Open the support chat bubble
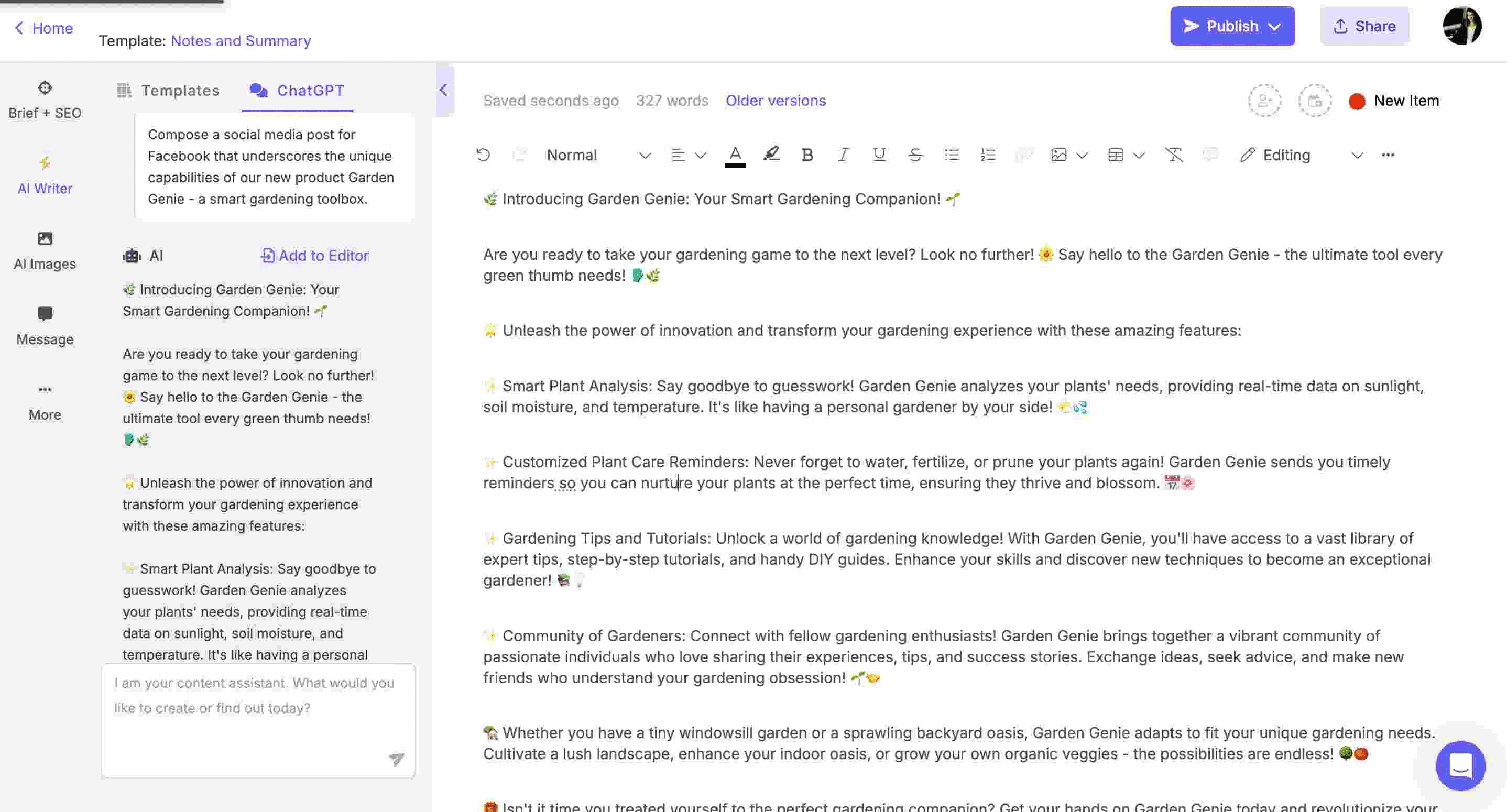Image resolution: width=1507 pixels, height=812 pixels. pyautogui.click(x=1460, y=765)
